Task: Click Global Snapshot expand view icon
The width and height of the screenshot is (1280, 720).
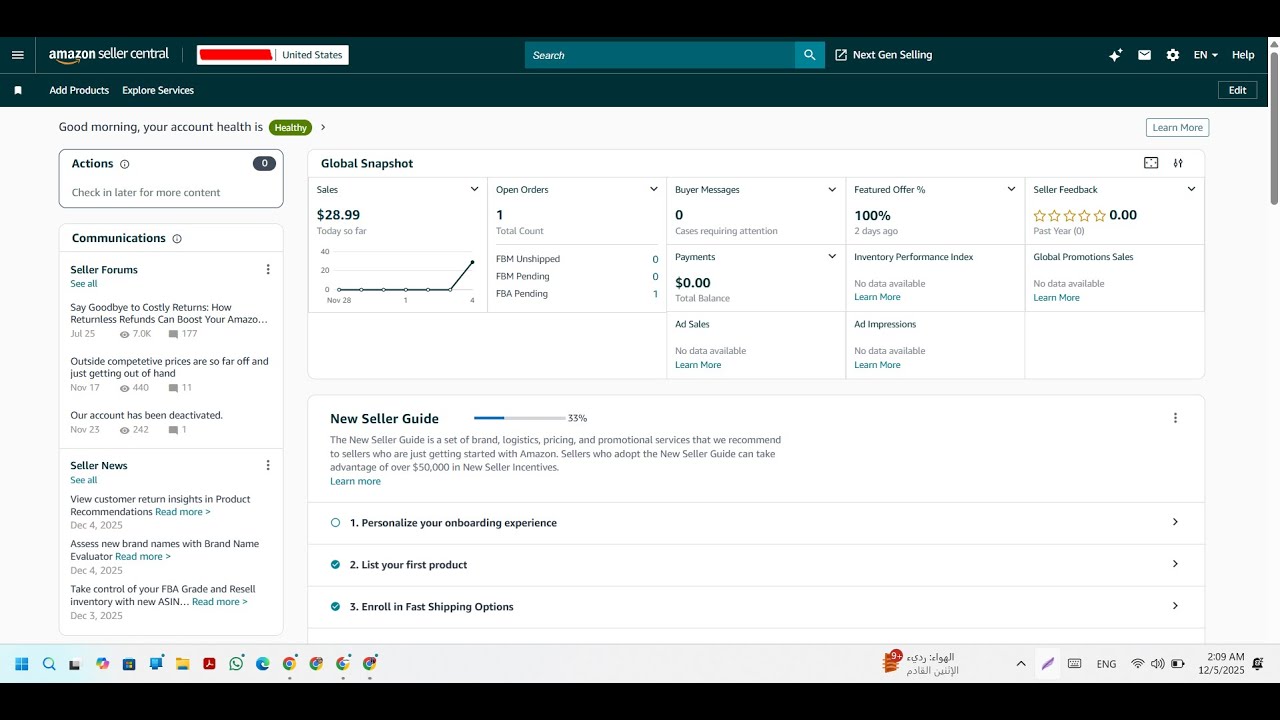Action: click(1151, 163)
